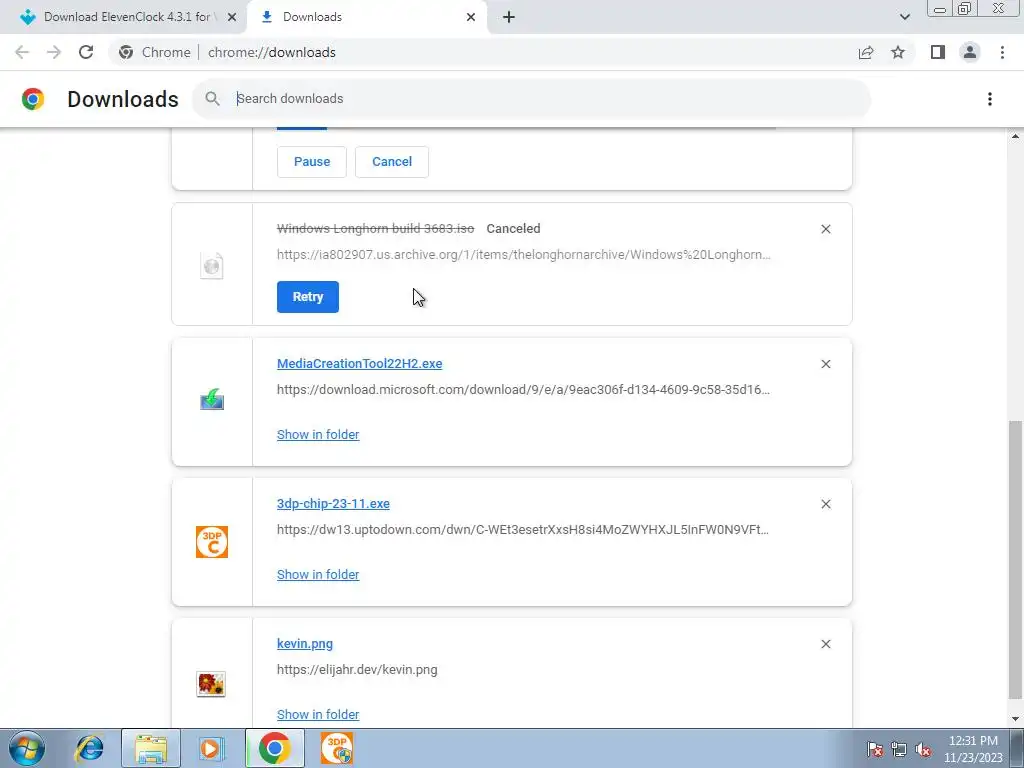Click the 3dp-chip orange file icon
Viewport: 1024px width, 768px height.
pos(212,542)
